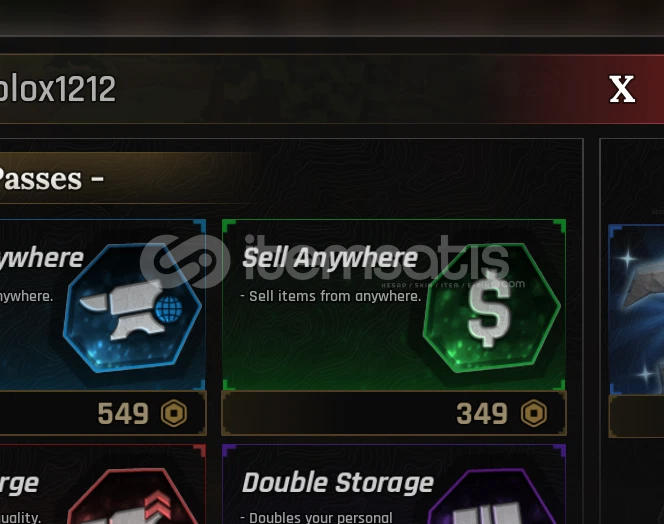Click the price bar under the right item
The width and height of the screenshot is (664, 524).
tap(636, 416)
